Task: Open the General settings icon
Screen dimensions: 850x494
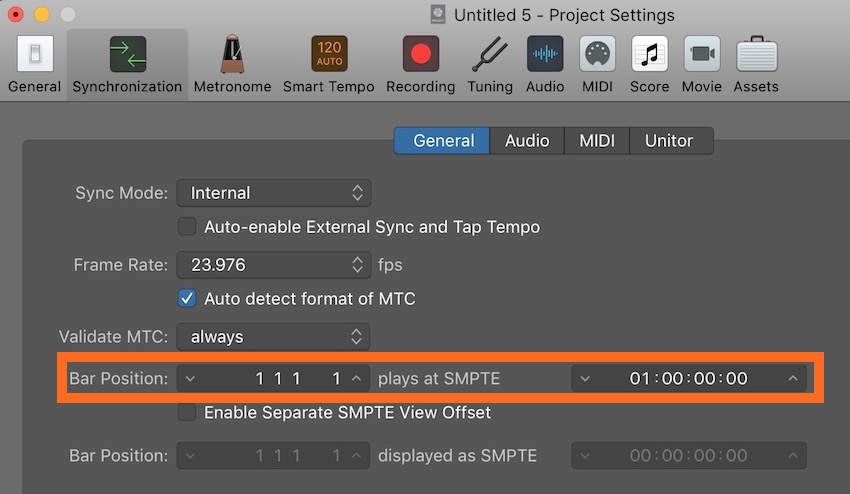Action: (x=34, y=55)
